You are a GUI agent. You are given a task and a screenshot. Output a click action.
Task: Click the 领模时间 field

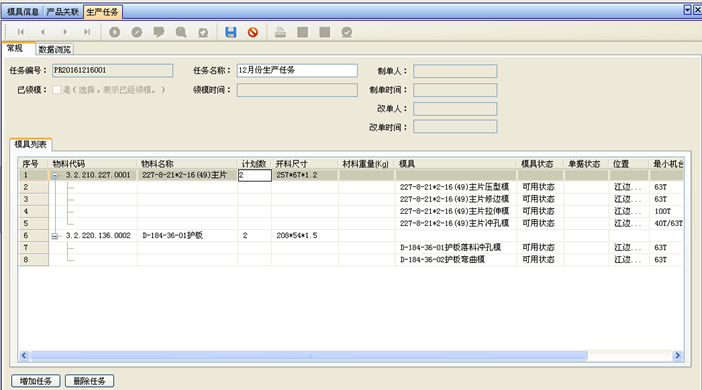[297, 90]
